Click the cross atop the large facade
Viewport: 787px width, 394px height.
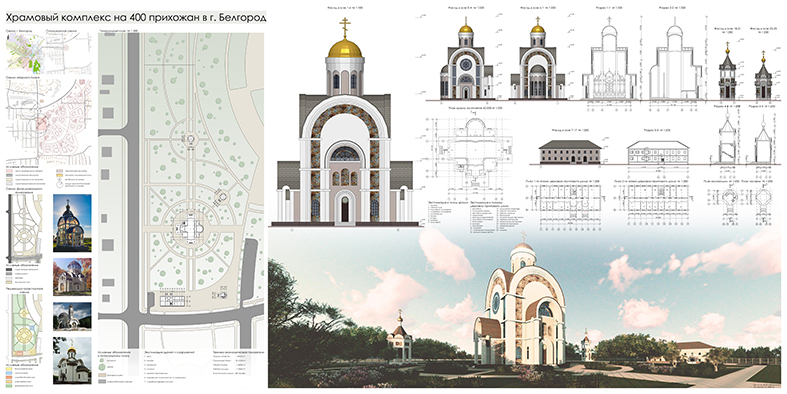[x=345, y=28]
